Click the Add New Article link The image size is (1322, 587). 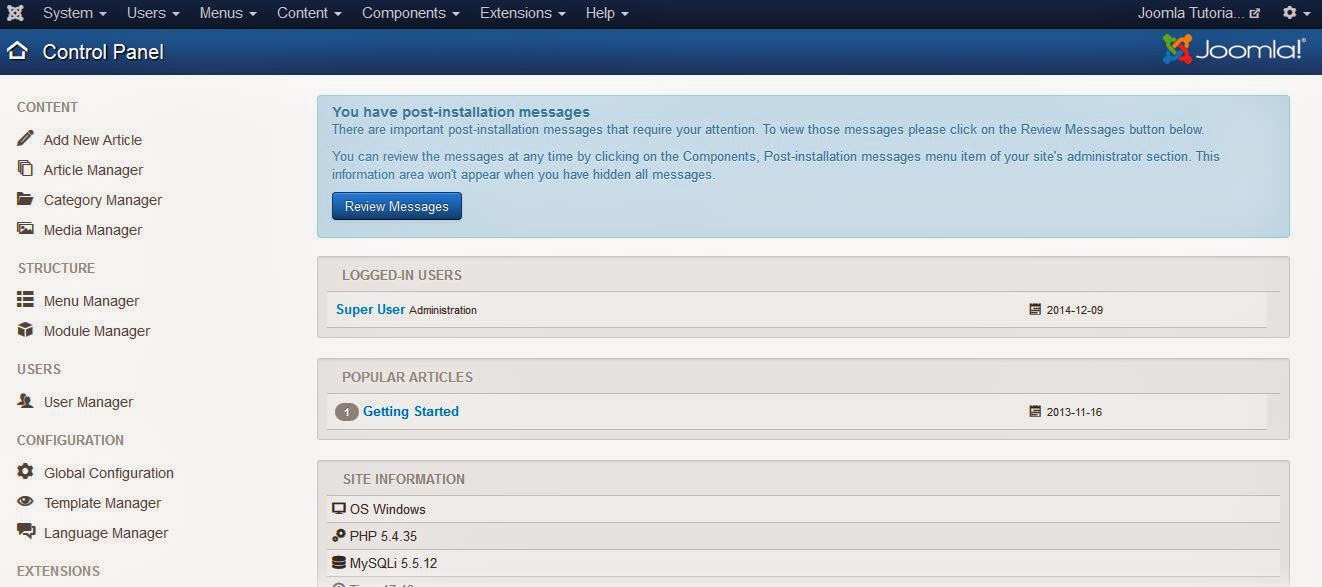click(x=93, y=140)
